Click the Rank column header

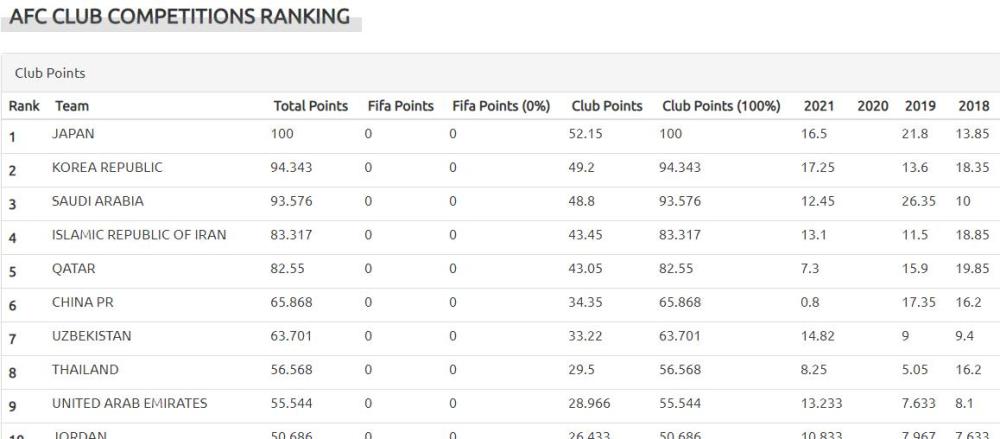pyautogui.click(x=24, y=106)
